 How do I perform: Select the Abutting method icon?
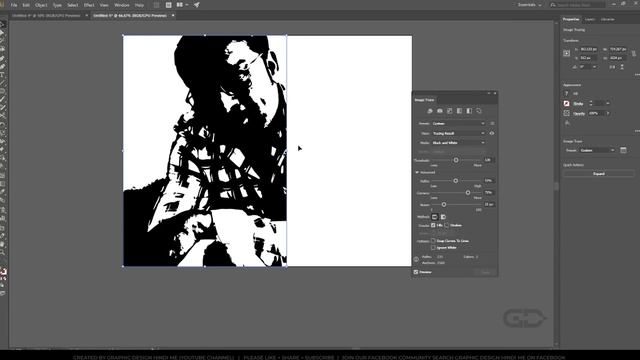point(435,217)
